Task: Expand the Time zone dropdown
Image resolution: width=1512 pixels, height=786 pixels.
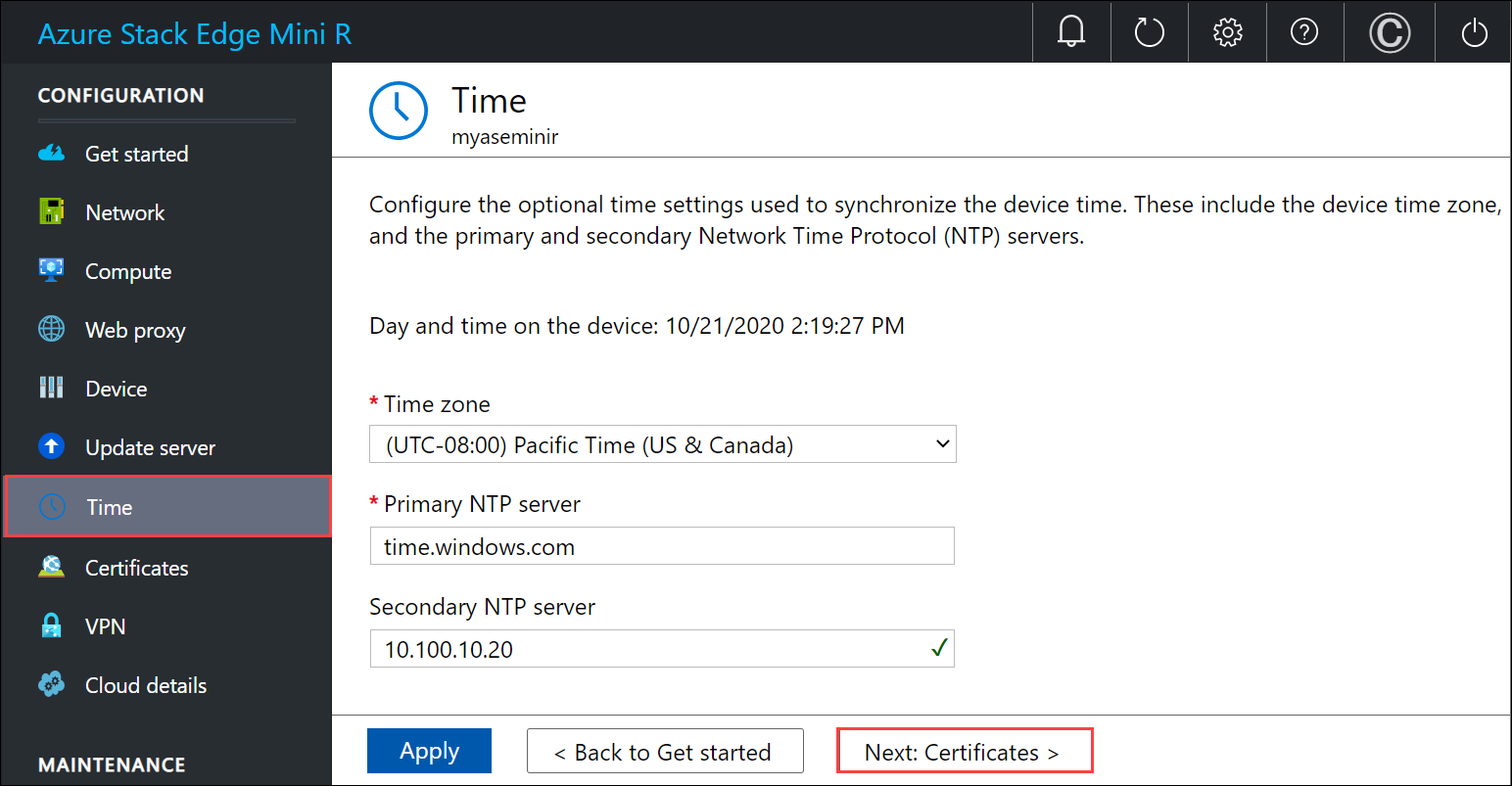Action: pos(662,444)
